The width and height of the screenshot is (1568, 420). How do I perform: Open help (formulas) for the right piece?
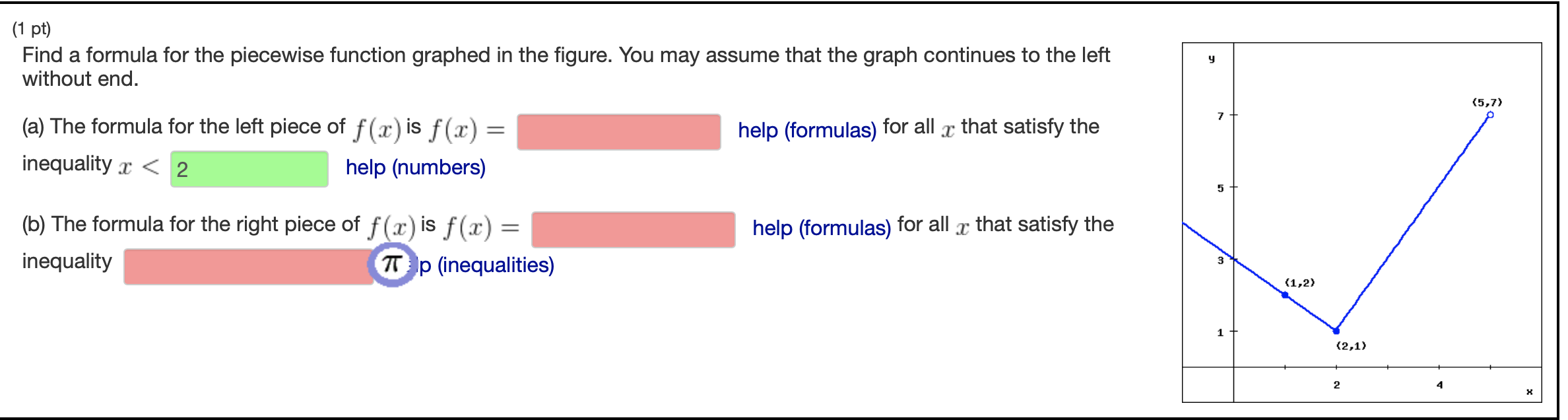coord(821,228)
